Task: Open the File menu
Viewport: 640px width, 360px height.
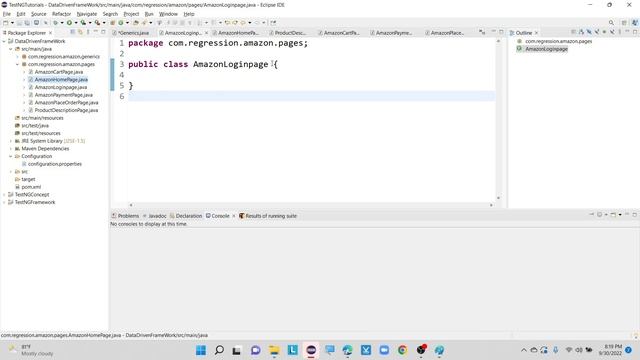Action: [x=7, y=14]
